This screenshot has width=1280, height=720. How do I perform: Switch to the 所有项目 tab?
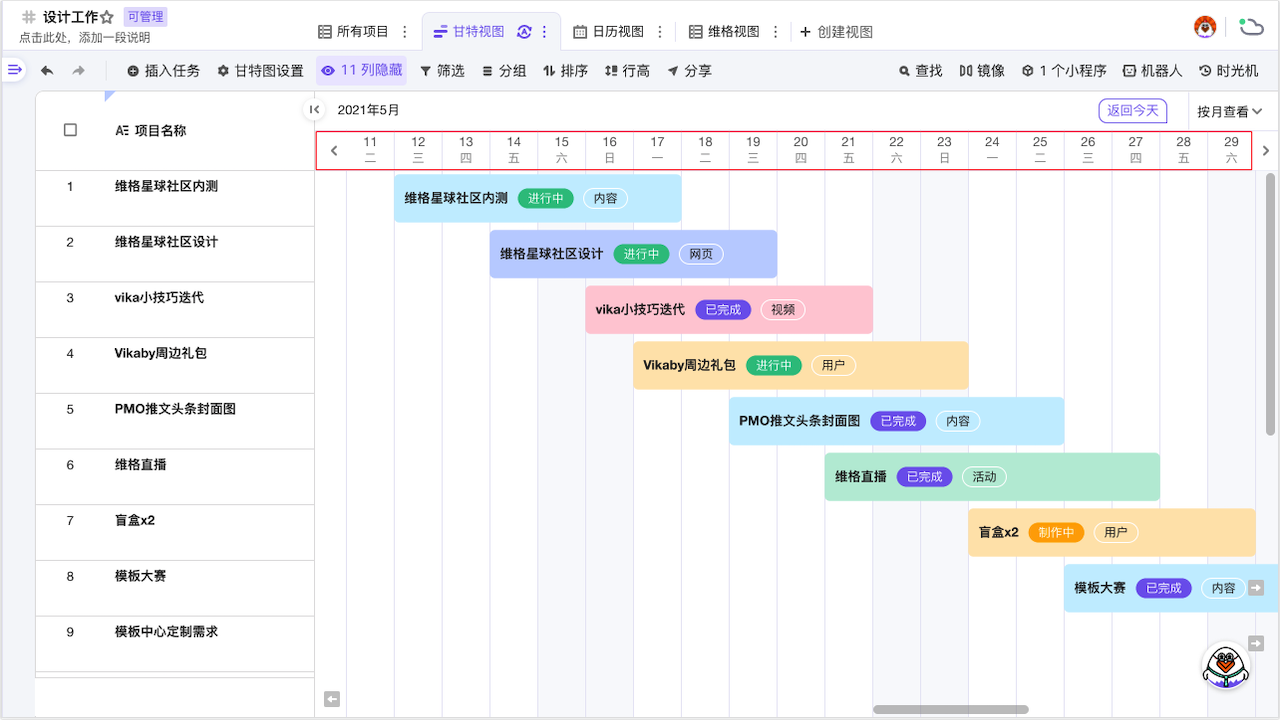tap(353, 32)
